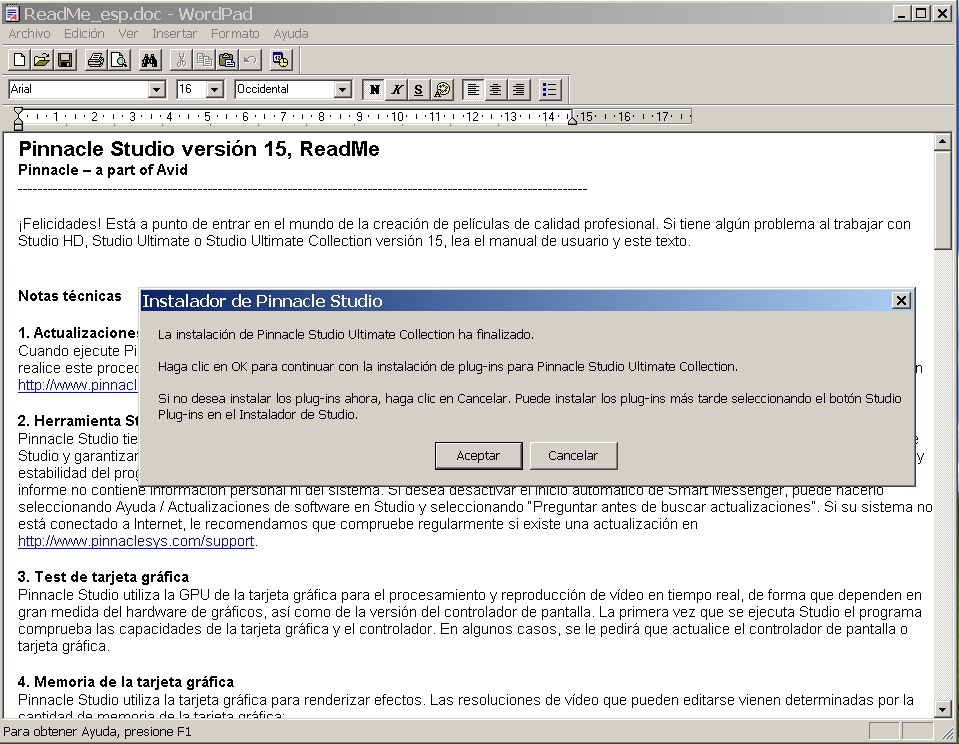Open the Formato menu
The image size is (959, 744).
coord(235,33)
